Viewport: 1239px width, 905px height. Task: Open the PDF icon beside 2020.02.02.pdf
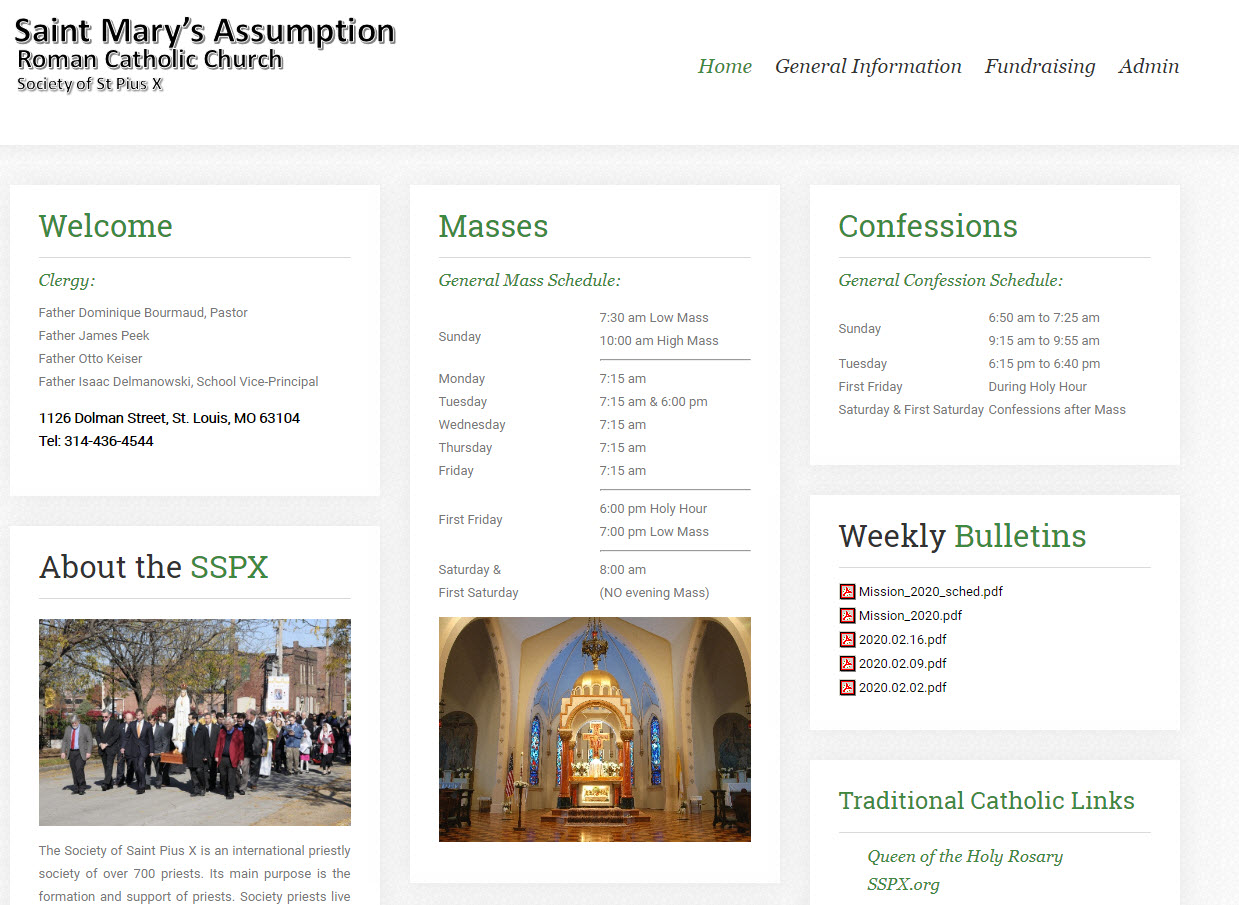click(847, 687)
